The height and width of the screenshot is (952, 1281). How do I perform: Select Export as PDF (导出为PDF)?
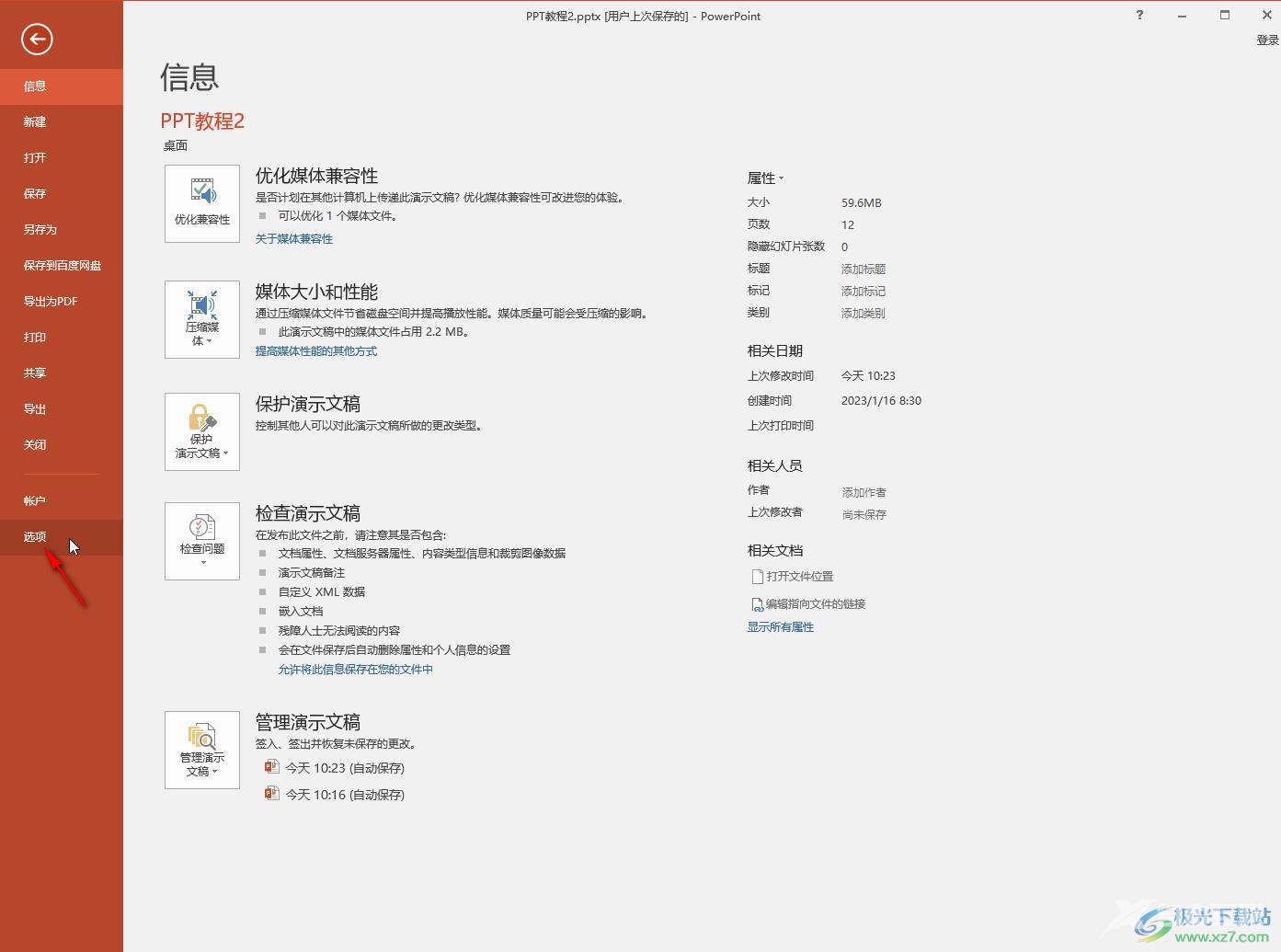click(62, 302)
